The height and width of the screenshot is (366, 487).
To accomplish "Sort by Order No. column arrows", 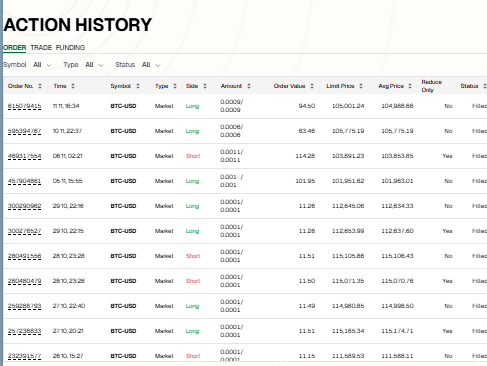I will (40, 86).
